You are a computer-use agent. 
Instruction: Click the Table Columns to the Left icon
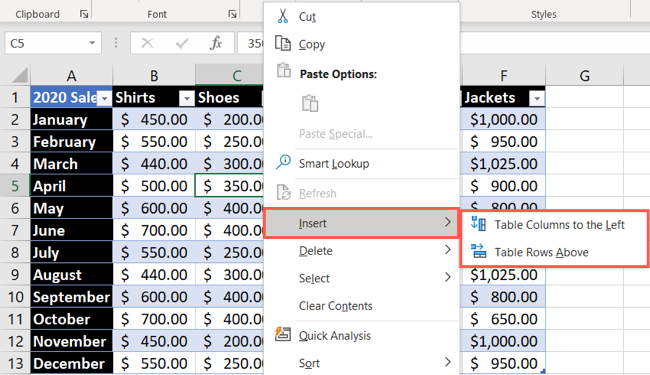pos(478,224)
